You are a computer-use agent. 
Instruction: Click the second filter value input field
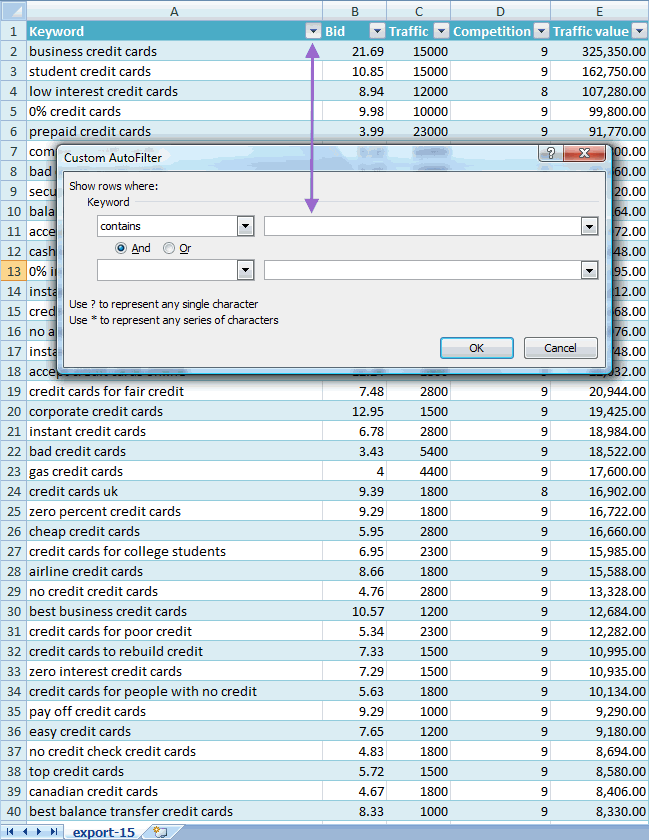click(x=422, y=270)
